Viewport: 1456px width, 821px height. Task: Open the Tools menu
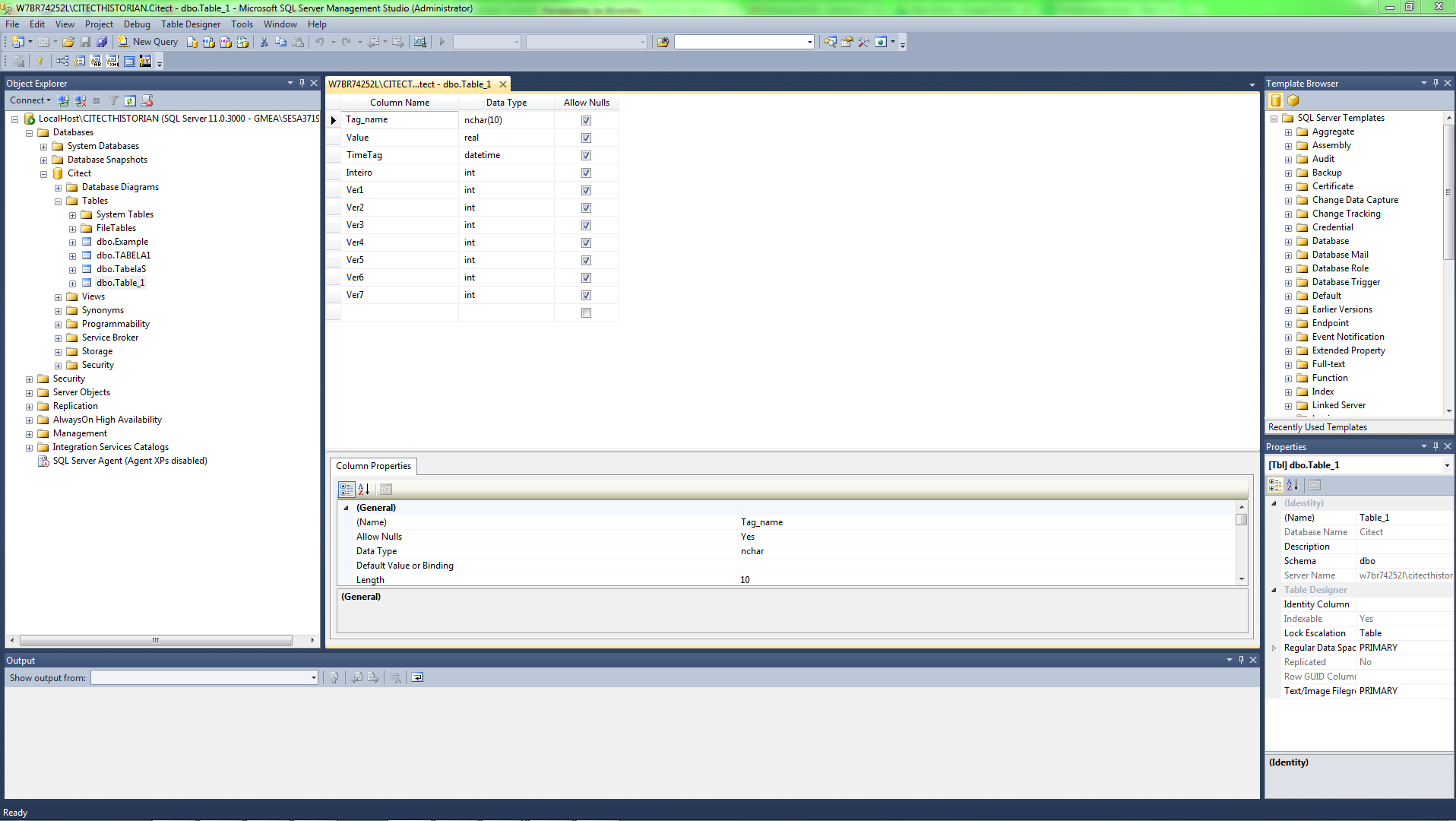[x=242, y=24]
